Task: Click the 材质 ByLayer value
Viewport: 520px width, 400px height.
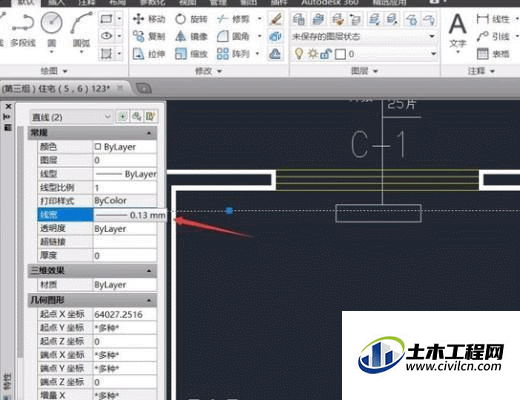Action: (x=125, y=285)
